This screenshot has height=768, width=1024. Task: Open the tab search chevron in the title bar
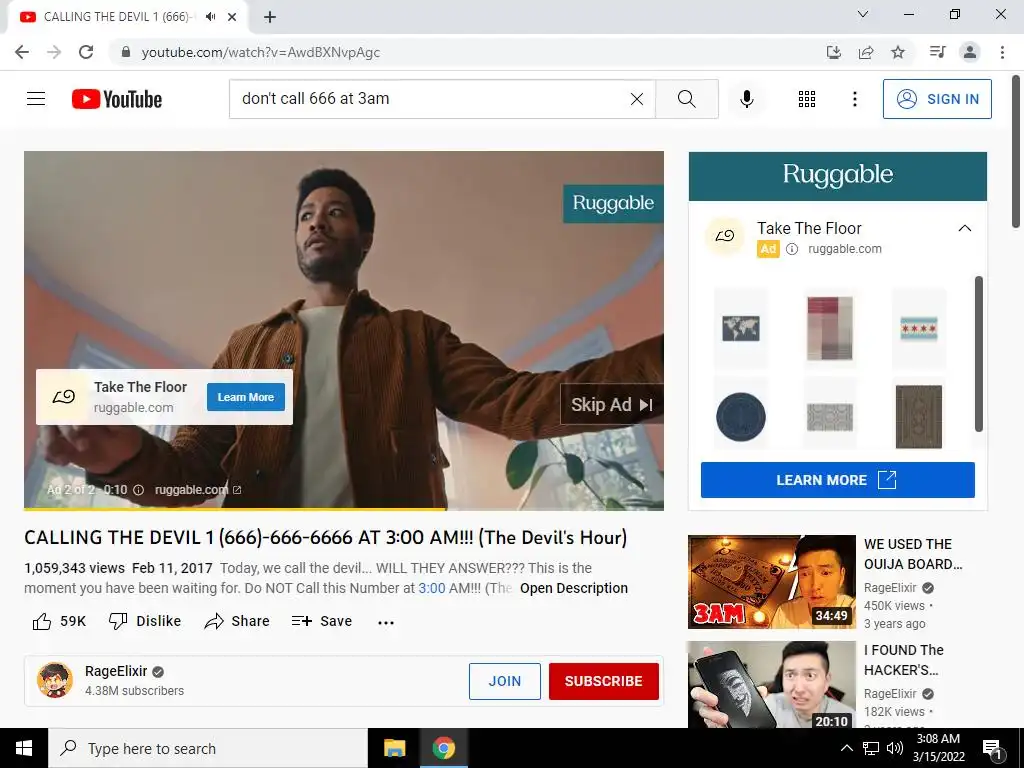tap(863, 14)
